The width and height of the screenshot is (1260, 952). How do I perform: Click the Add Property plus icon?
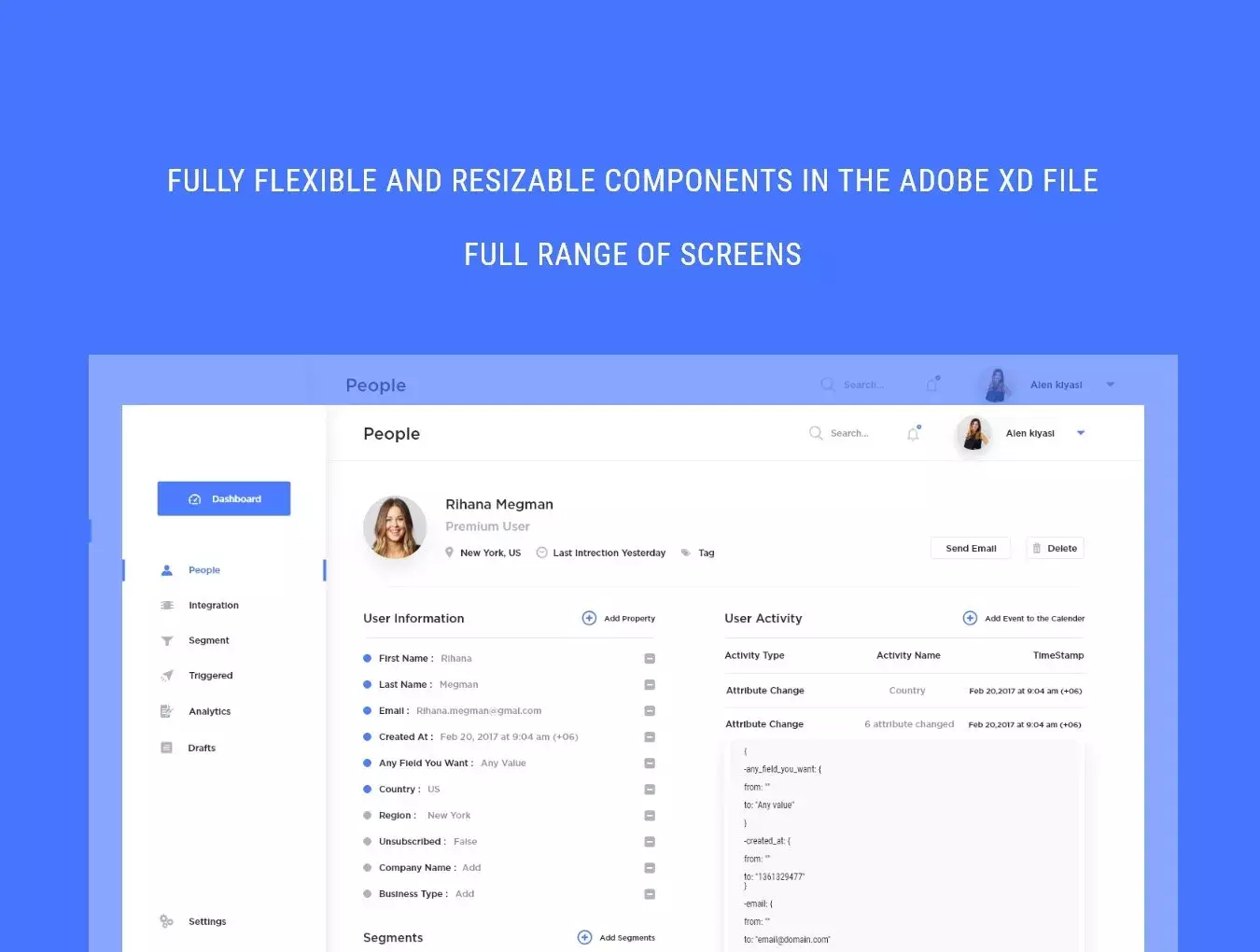click(589, 618)
